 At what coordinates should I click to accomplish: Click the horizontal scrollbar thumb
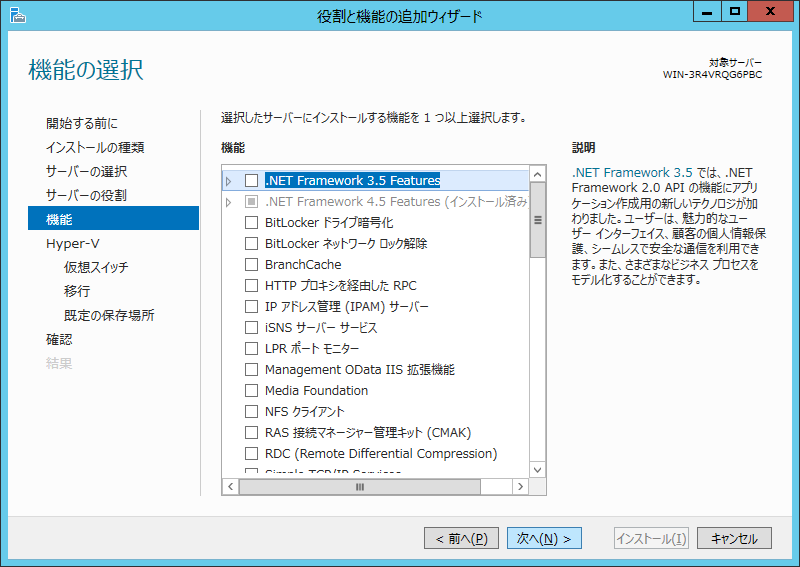[360, 487]
